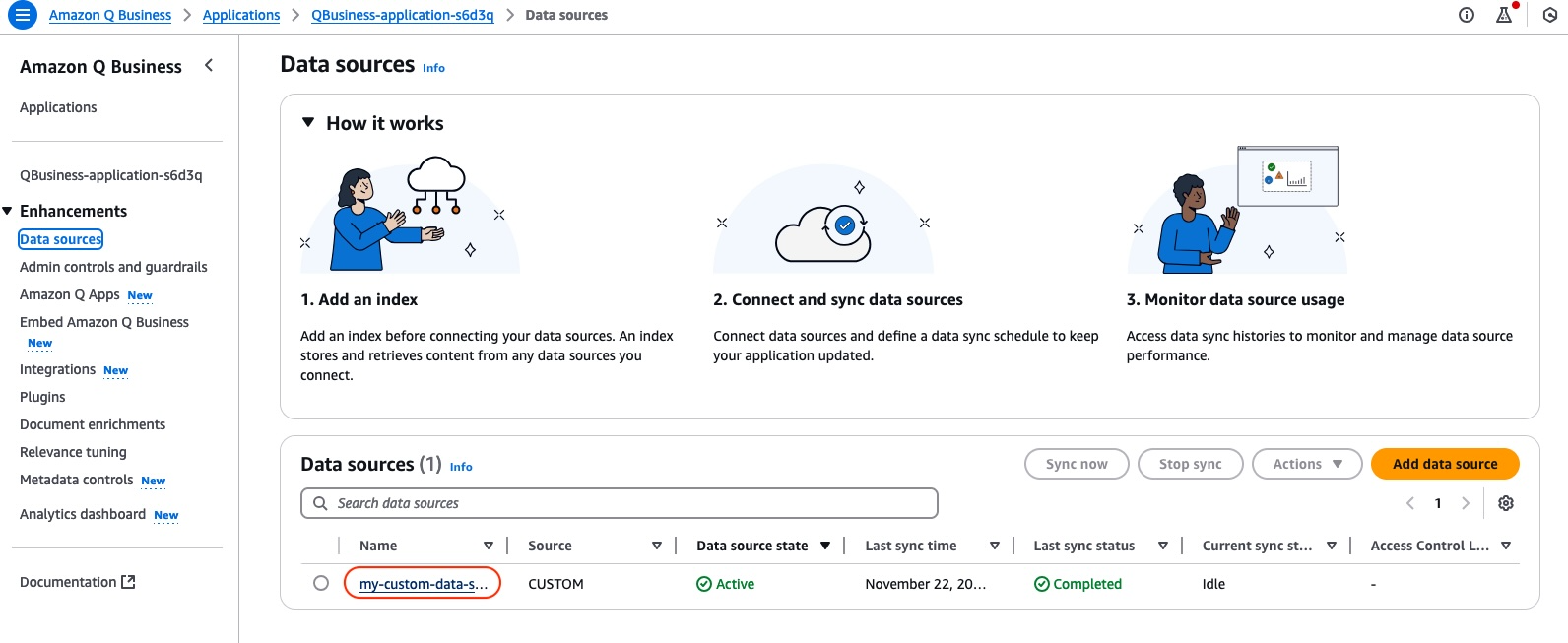The image size is (1568, 643).
Task: Open the my-custom-data-s... data source
Action: pos(424,584)
